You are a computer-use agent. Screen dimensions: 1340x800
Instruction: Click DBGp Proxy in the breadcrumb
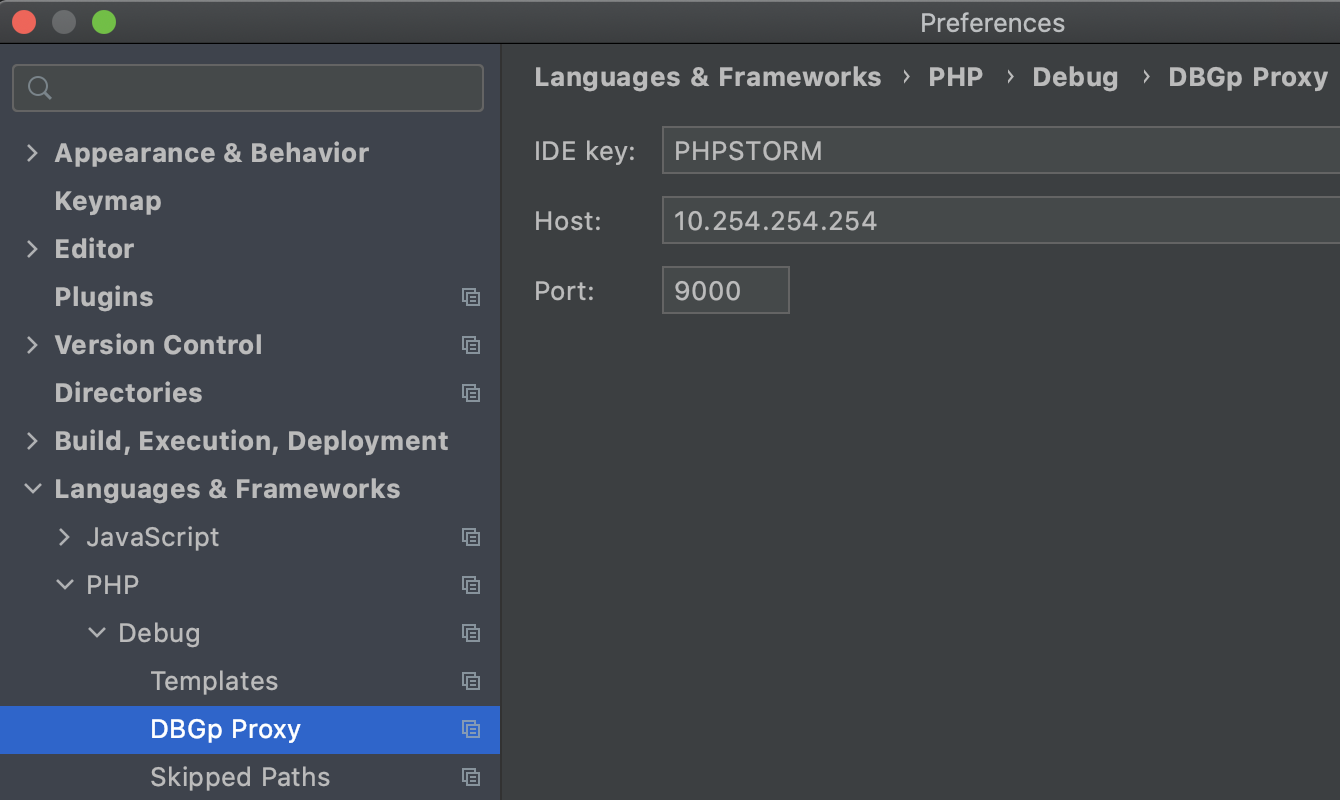pos(1248,77)
